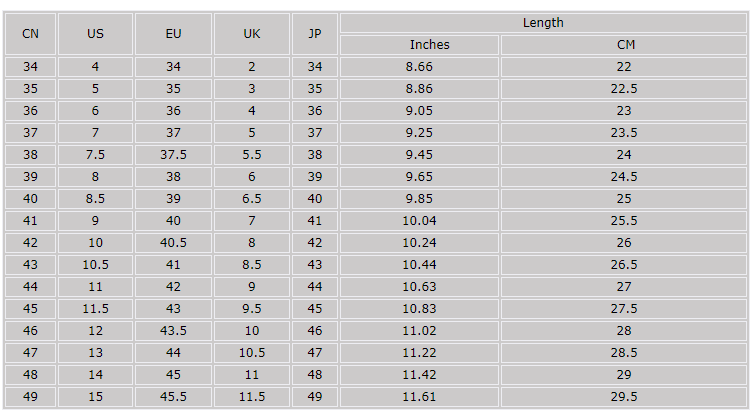Select US size 7.5 cell
Viewport: 754px width, 420px height.
[95, 155]
